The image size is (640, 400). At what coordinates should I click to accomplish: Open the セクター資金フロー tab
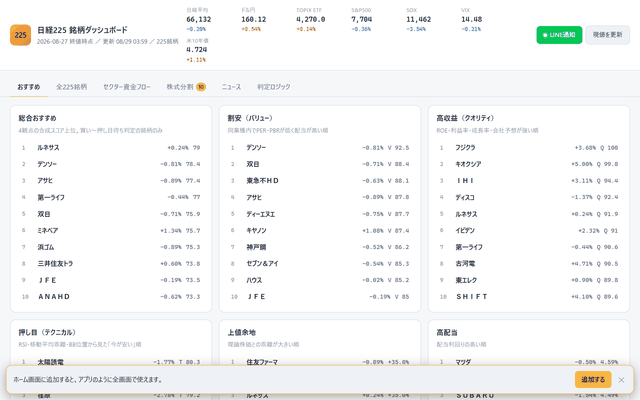point(127,87)
